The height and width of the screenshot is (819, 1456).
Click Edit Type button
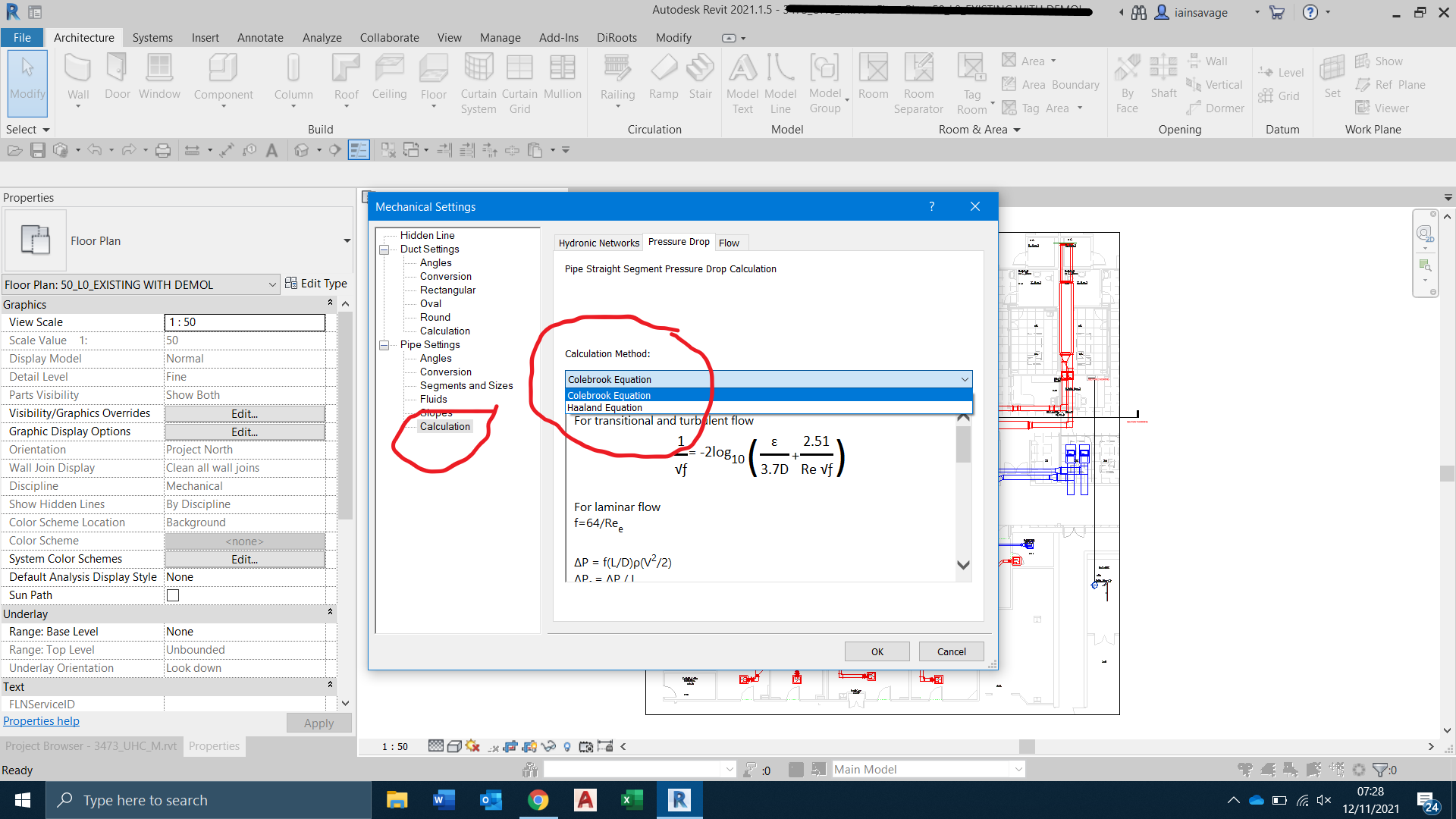click(316, 284)
